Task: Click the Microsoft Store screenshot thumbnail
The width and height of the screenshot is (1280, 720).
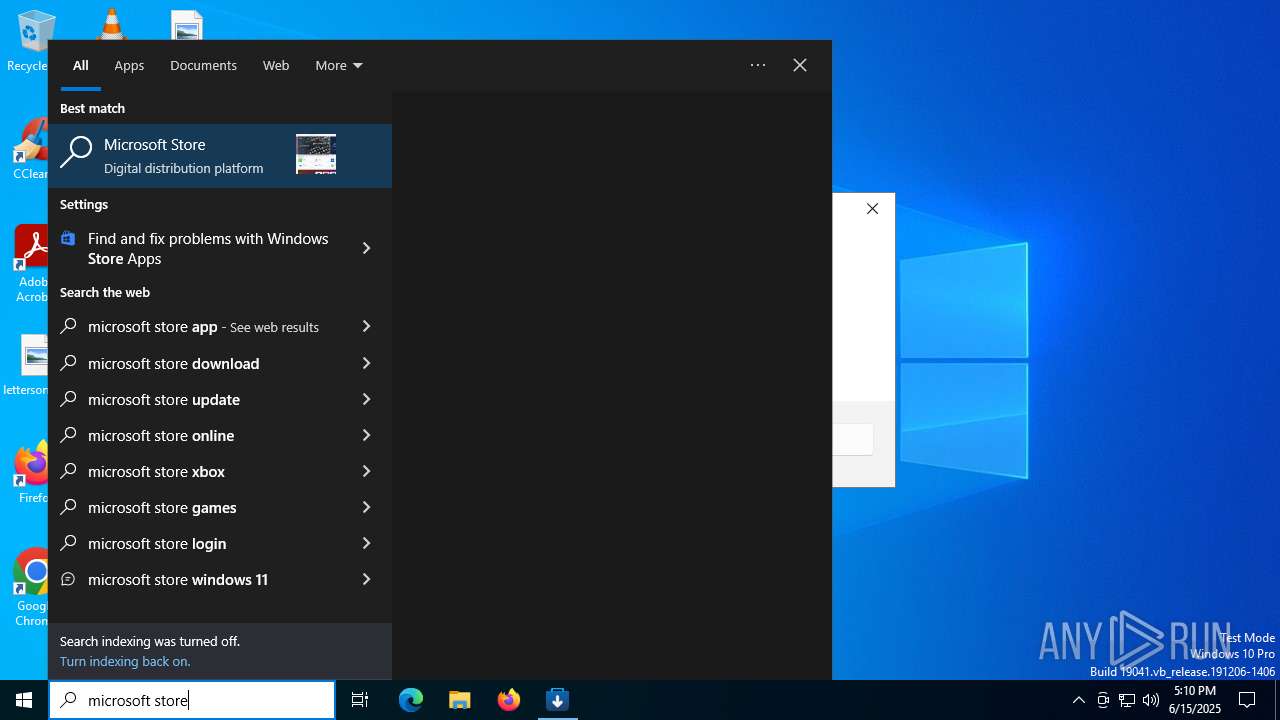Action: [316, 154]
